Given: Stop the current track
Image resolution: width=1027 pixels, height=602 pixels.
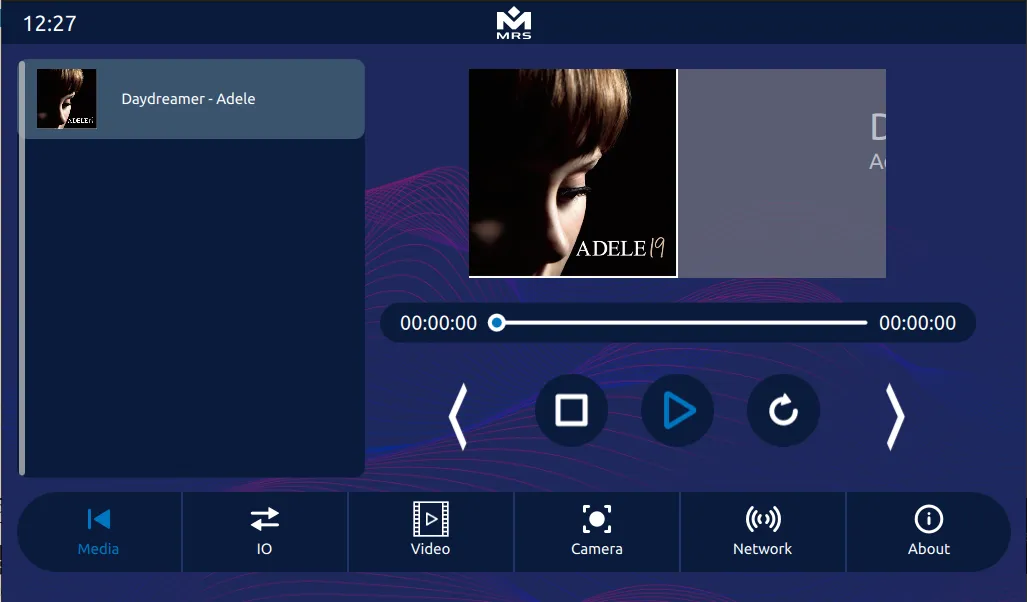Looking at the screenshot, I should pos(571,410).
